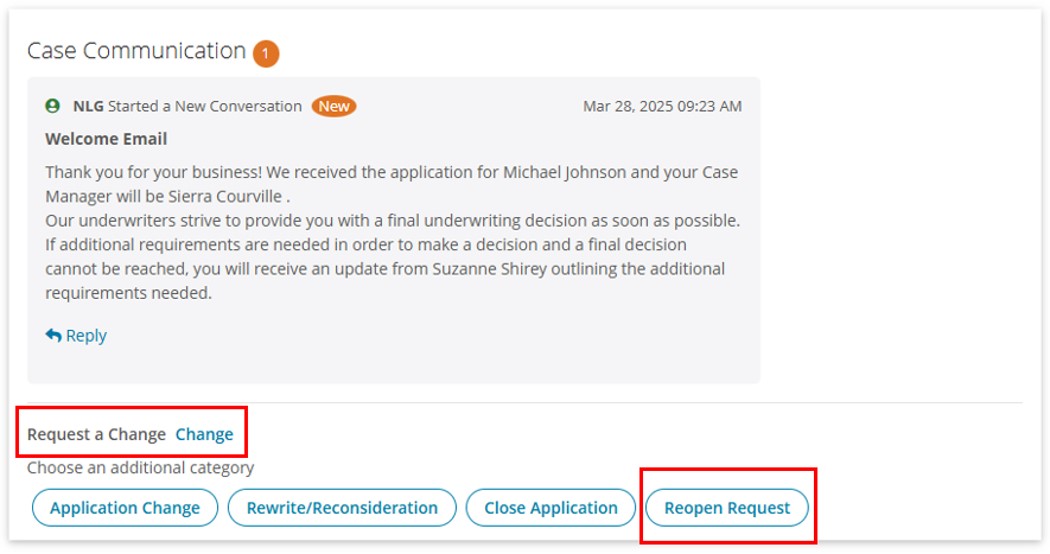Click the Choose an additional category text
The image size is (1050, 554).
[141, 468]
